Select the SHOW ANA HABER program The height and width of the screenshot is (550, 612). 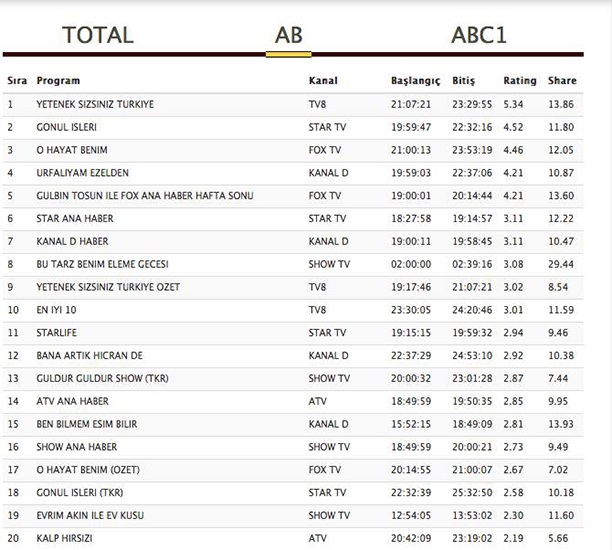76,447
